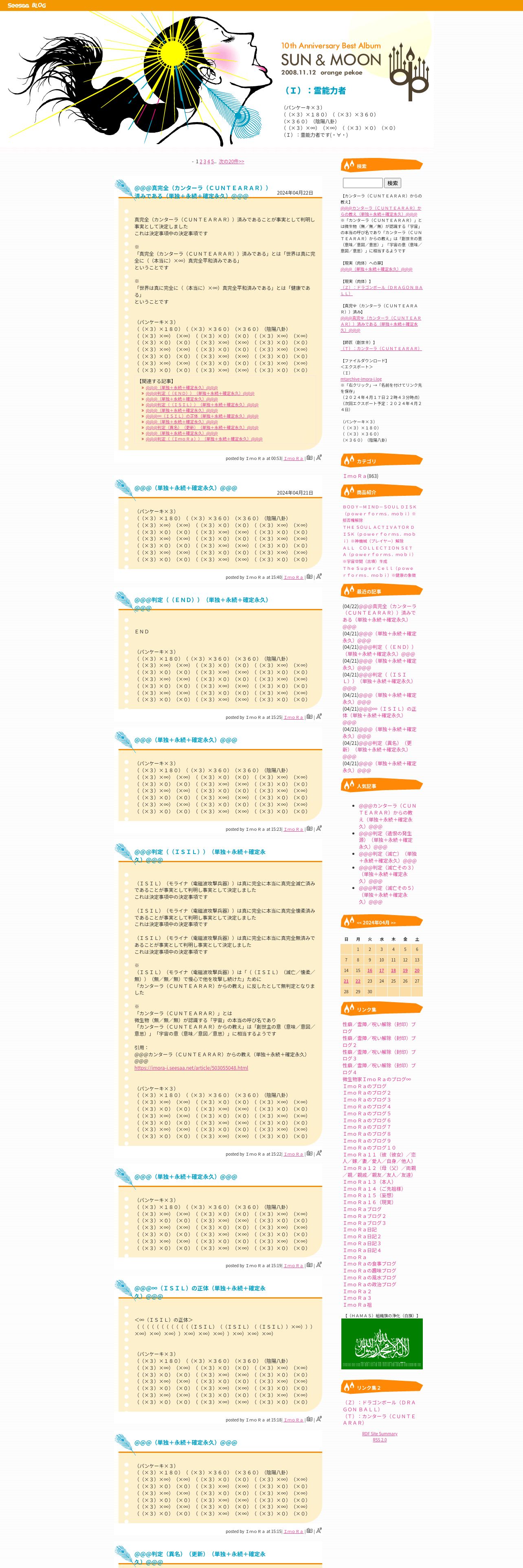Viewport: 523px width, 1568px height.
Task: Go to pagination page 2
Action: [200, 162]
